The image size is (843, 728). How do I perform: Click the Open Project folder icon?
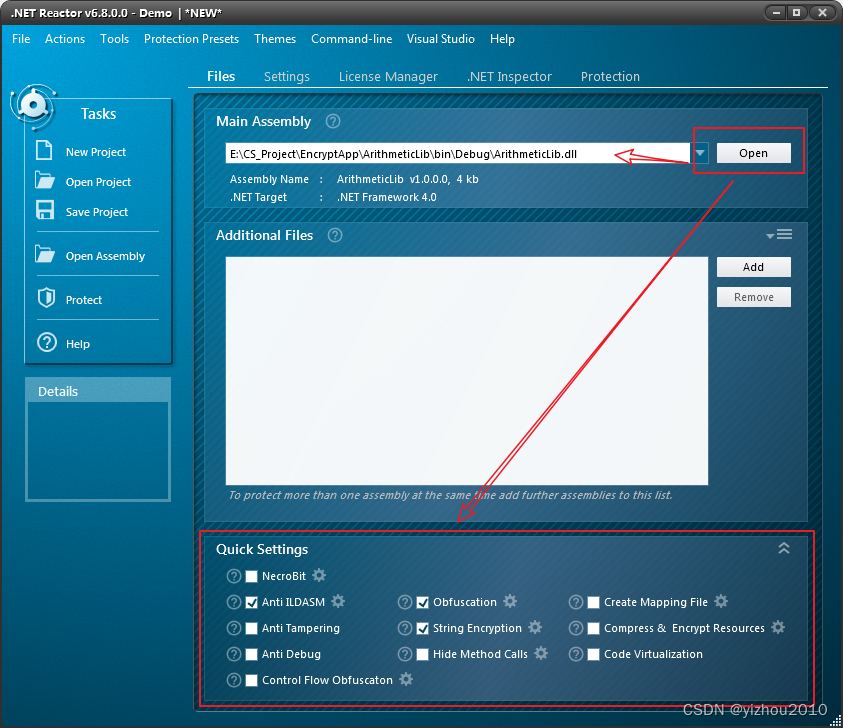pos(45,180)
